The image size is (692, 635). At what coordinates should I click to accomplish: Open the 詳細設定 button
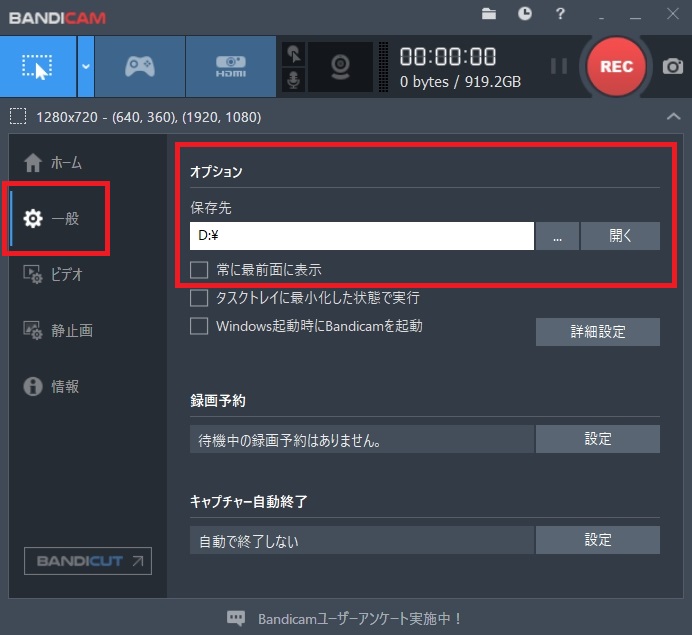pyautogui.click(x=598, y=332)
